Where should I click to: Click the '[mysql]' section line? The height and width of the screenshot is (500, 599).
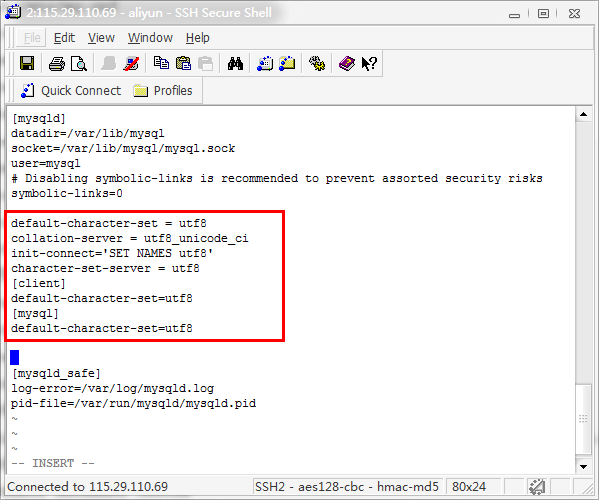pos(35,313)
